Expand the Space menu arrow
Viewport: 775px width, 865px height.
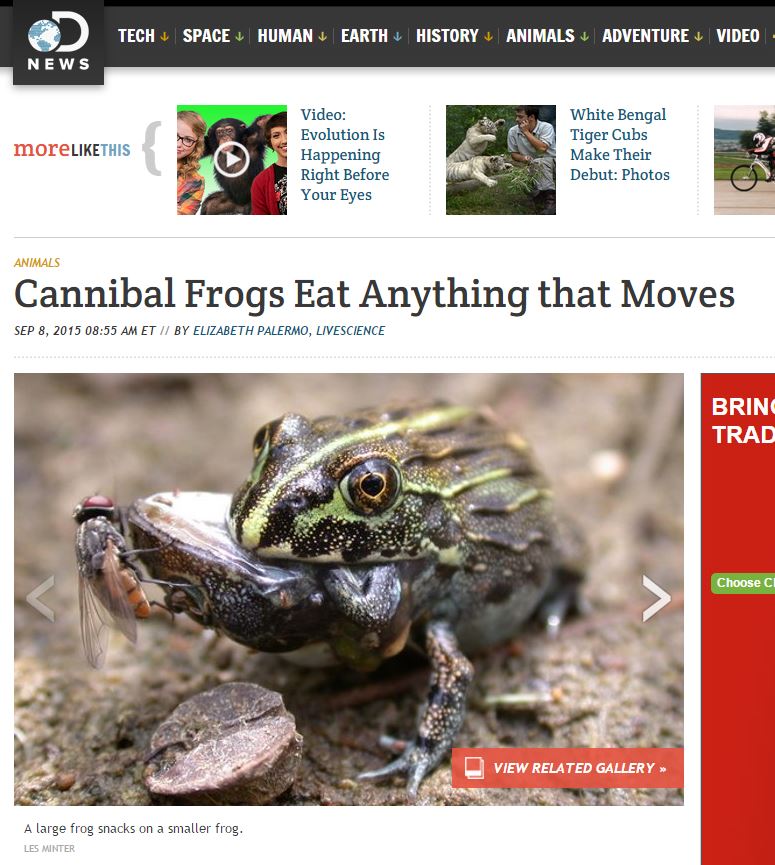[239, 36]
